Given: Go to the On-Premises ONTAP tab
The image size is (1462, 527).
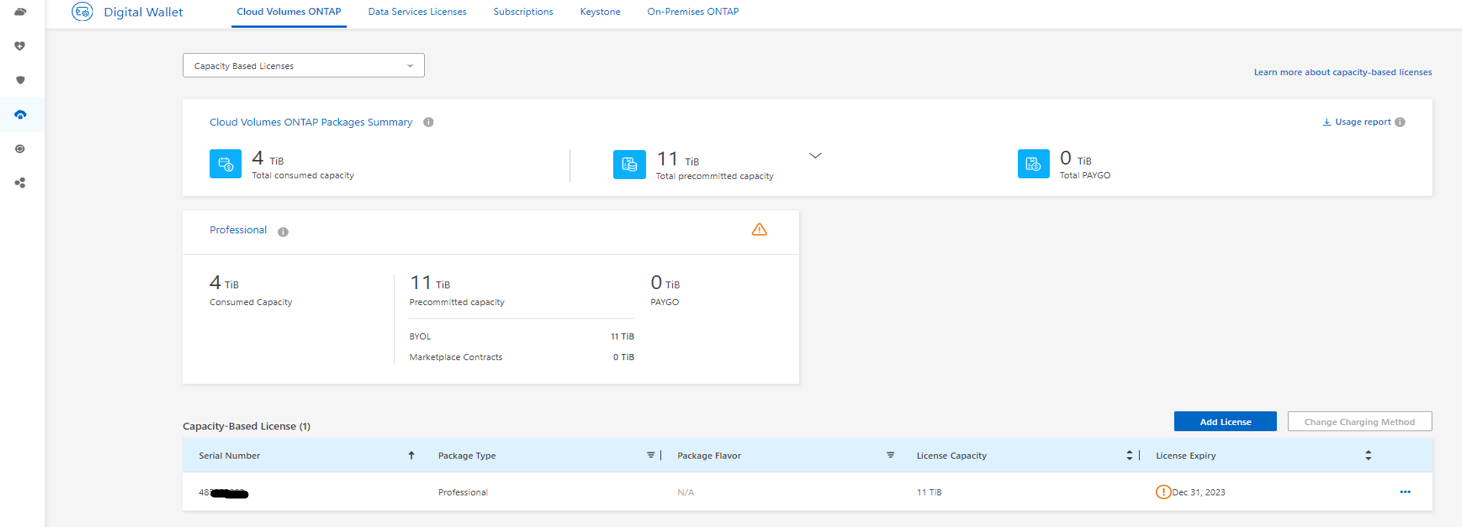Looking at the screenshot, I should click(x=693, y=12).
